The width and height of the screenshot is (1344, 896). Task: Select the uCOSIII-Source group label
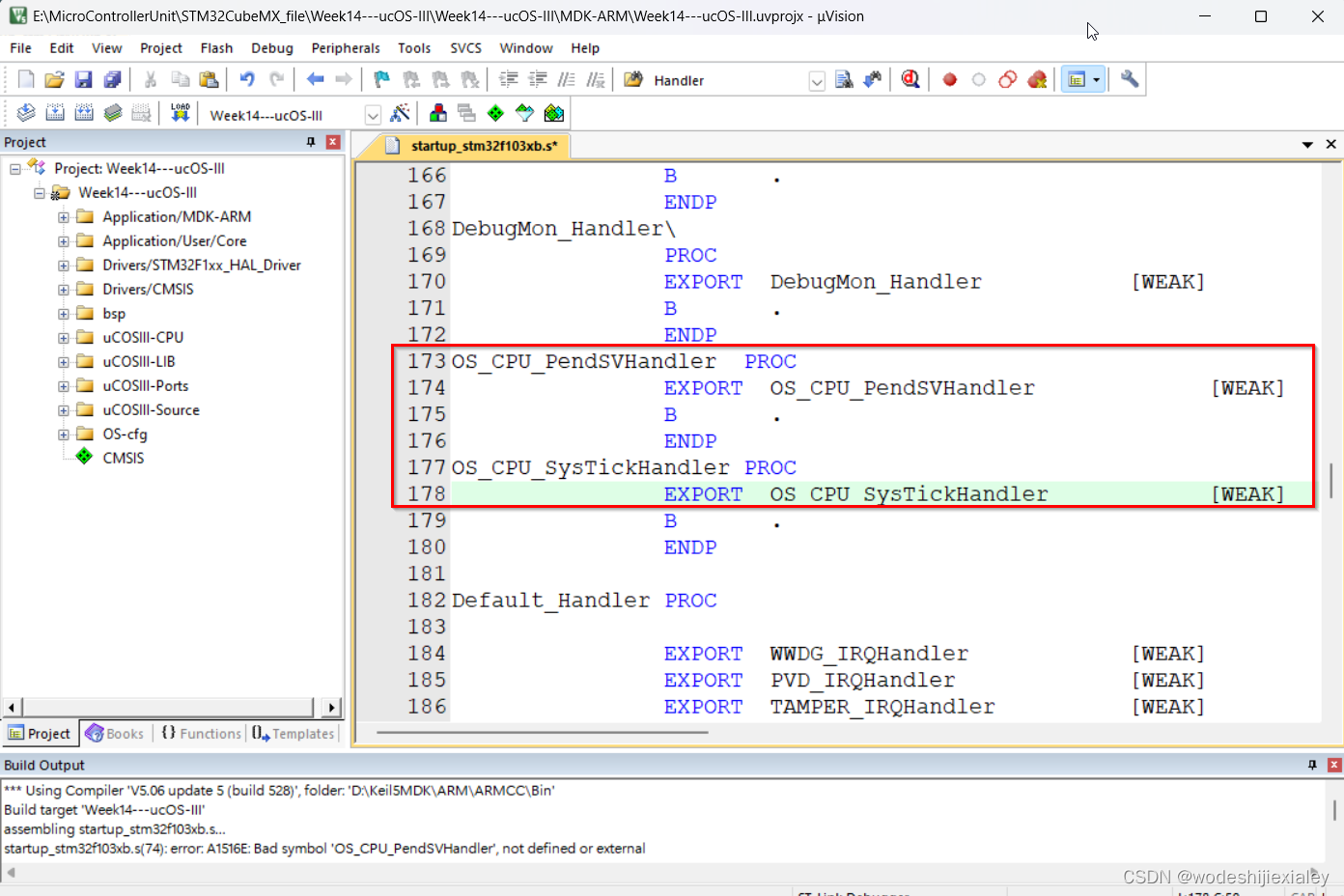151,409
